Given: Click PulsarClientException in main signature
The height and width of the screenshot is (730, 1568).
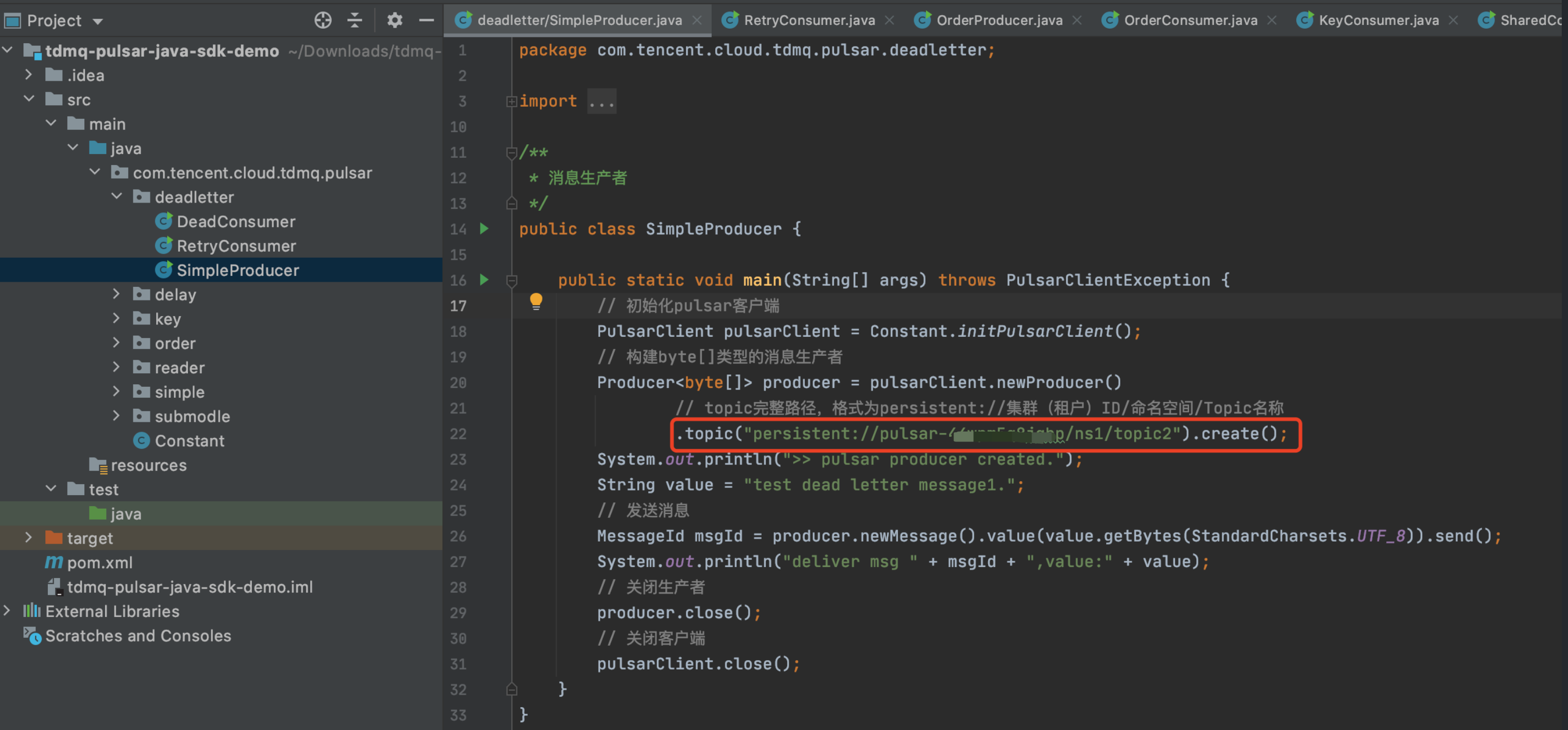Looking at the screenshot, I should click(x=1108, y=280).
